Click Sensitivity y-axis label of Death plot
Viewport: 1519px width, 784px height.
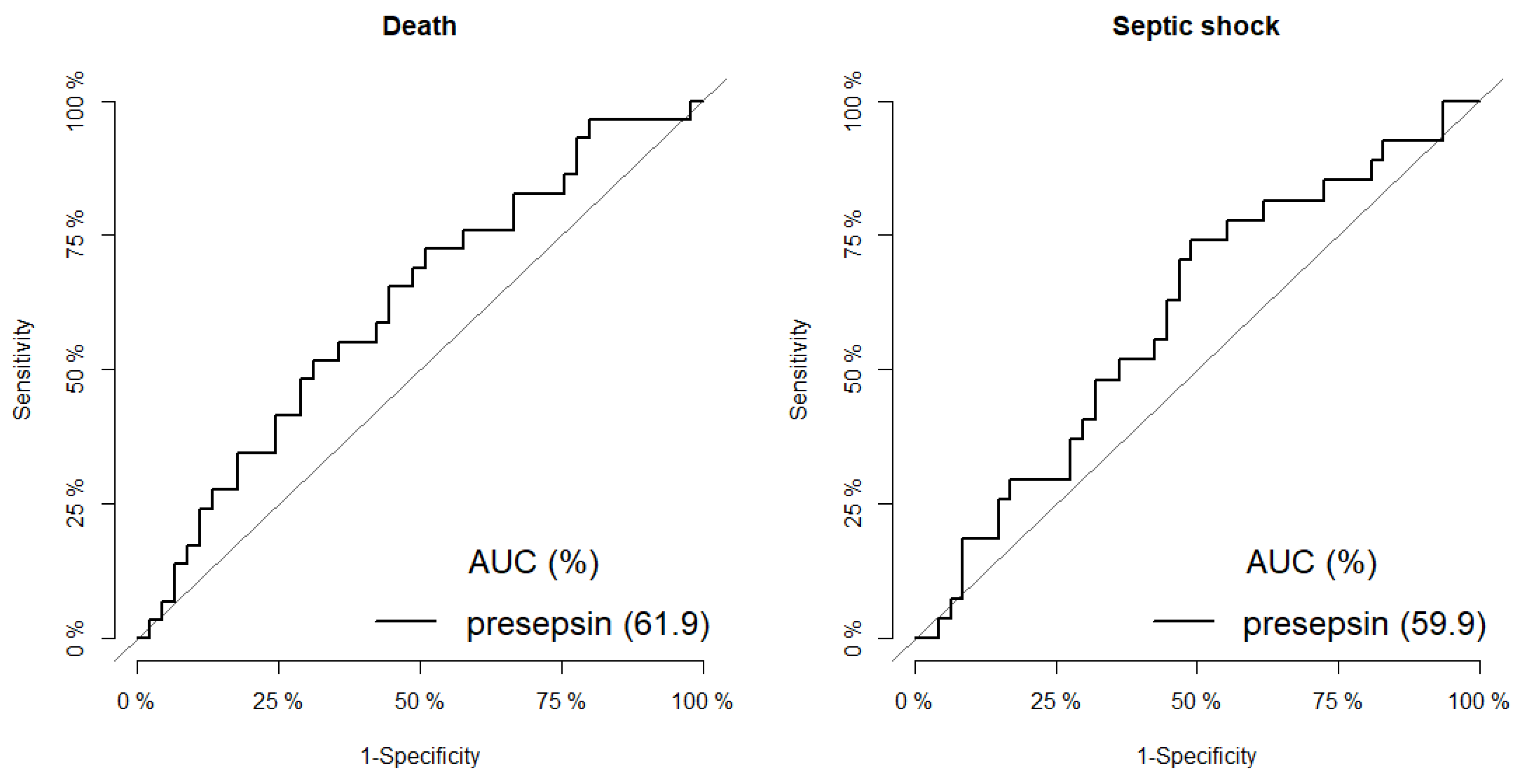[22, 369]
